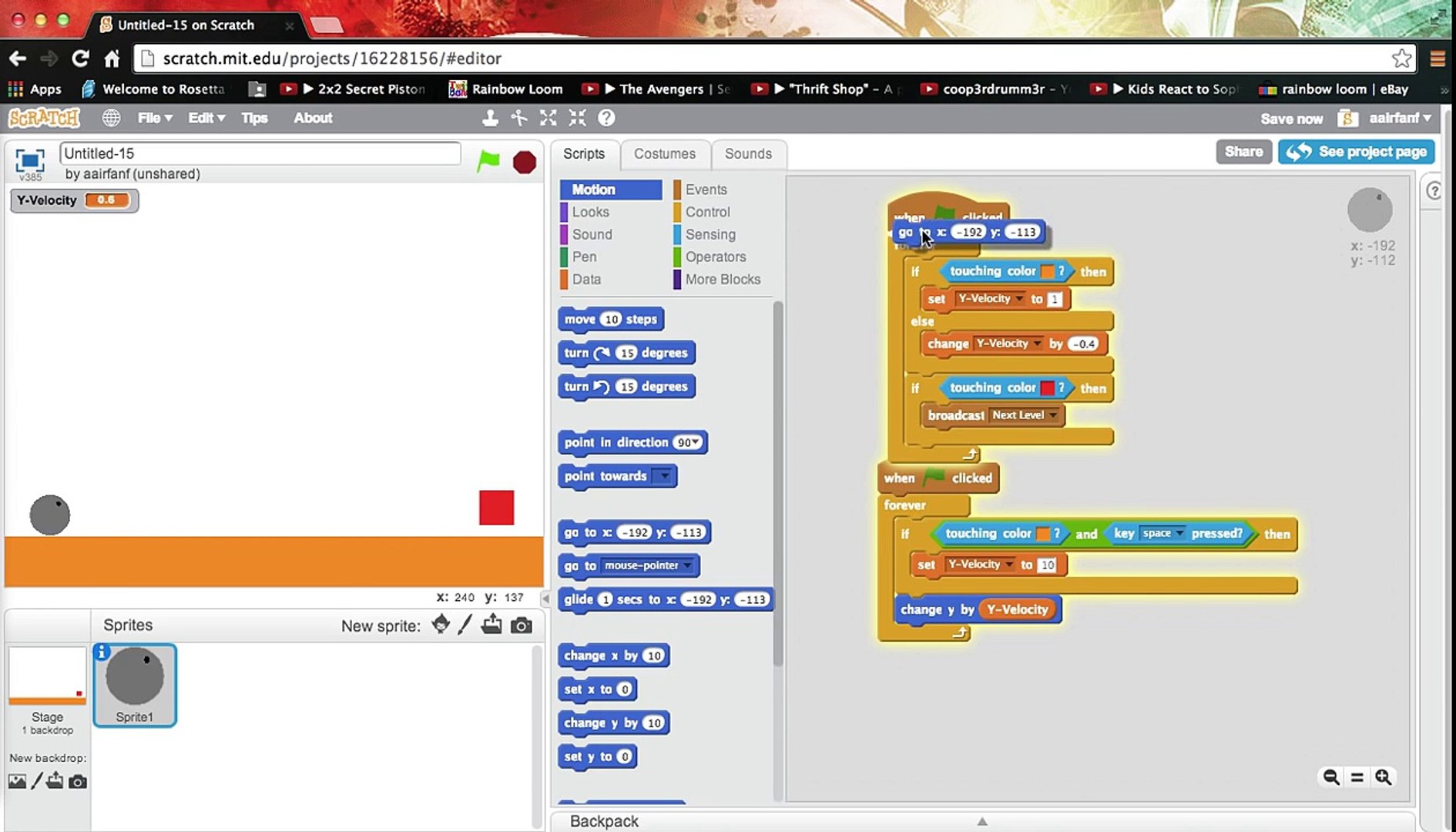Open See project page
This screenshot has height=832, width=1456.
click(1357, 152)
